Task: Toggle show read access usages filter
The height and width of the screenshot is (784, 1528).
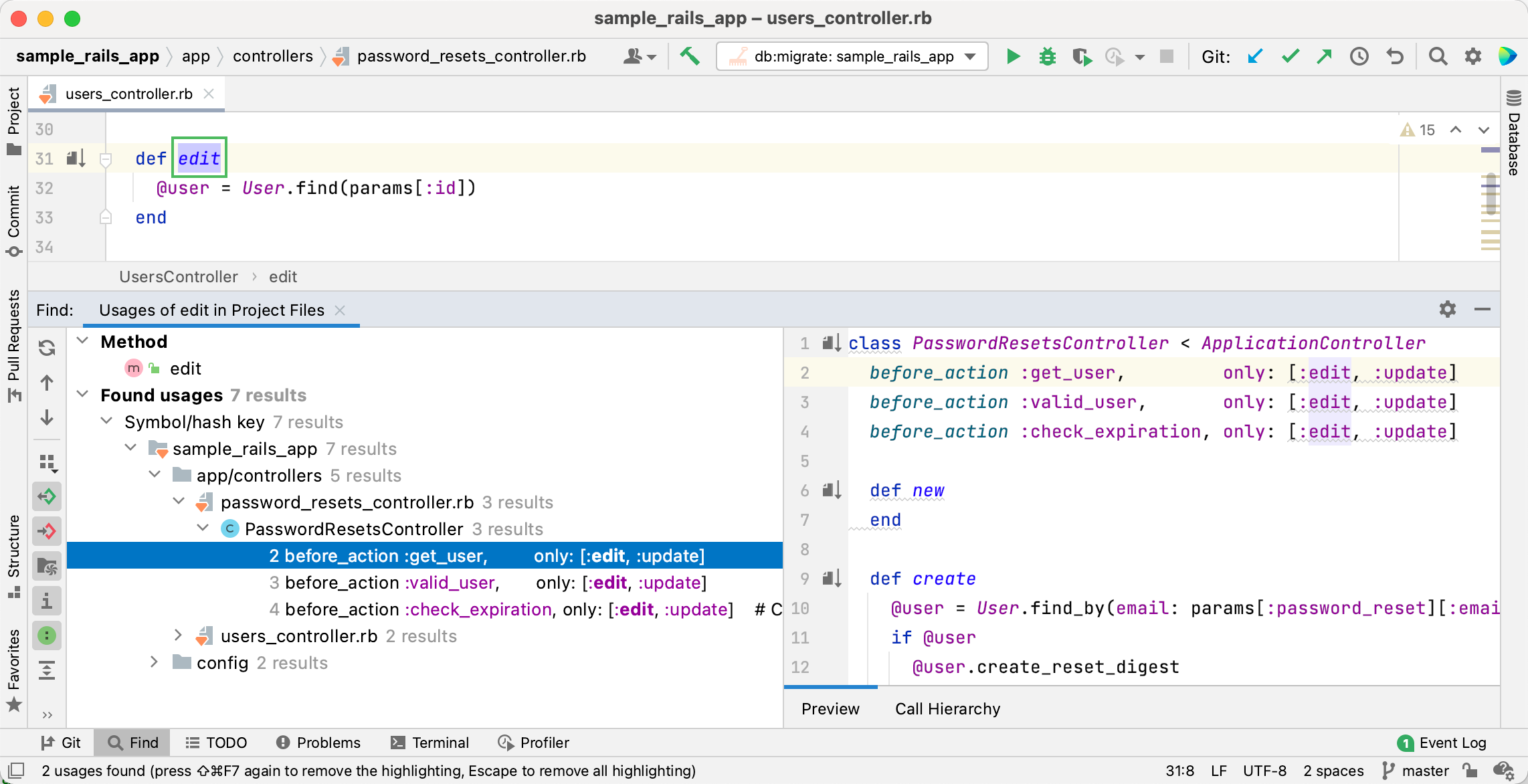Action: point(47,496)
